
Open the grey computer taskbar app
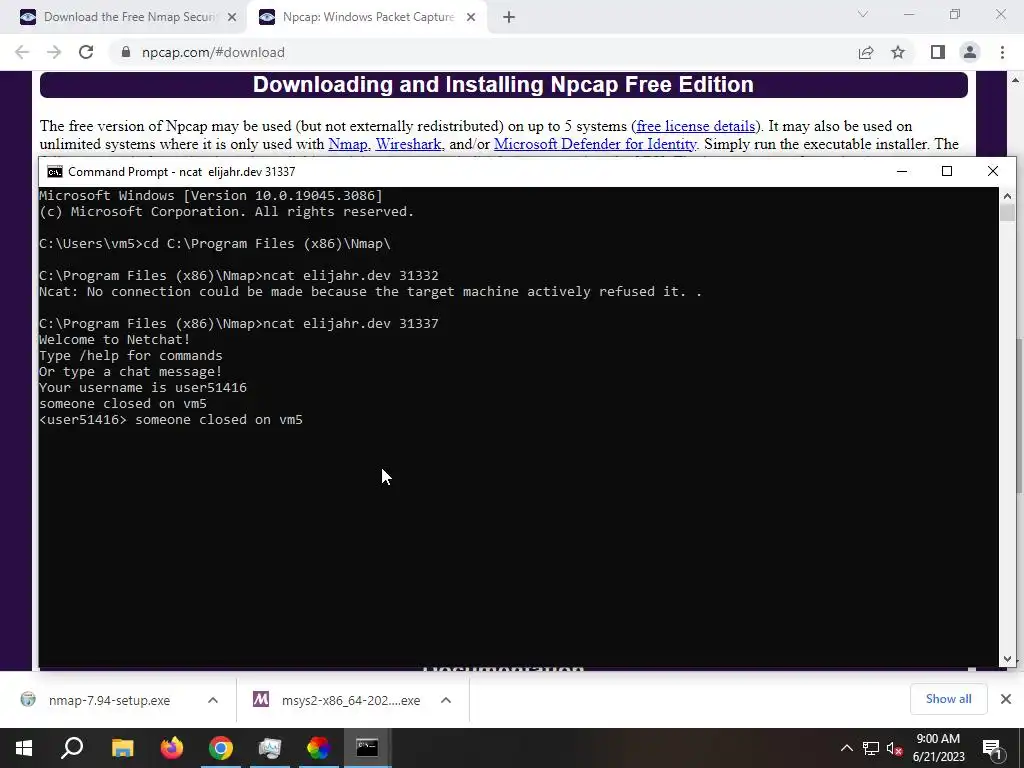point(270,748)
